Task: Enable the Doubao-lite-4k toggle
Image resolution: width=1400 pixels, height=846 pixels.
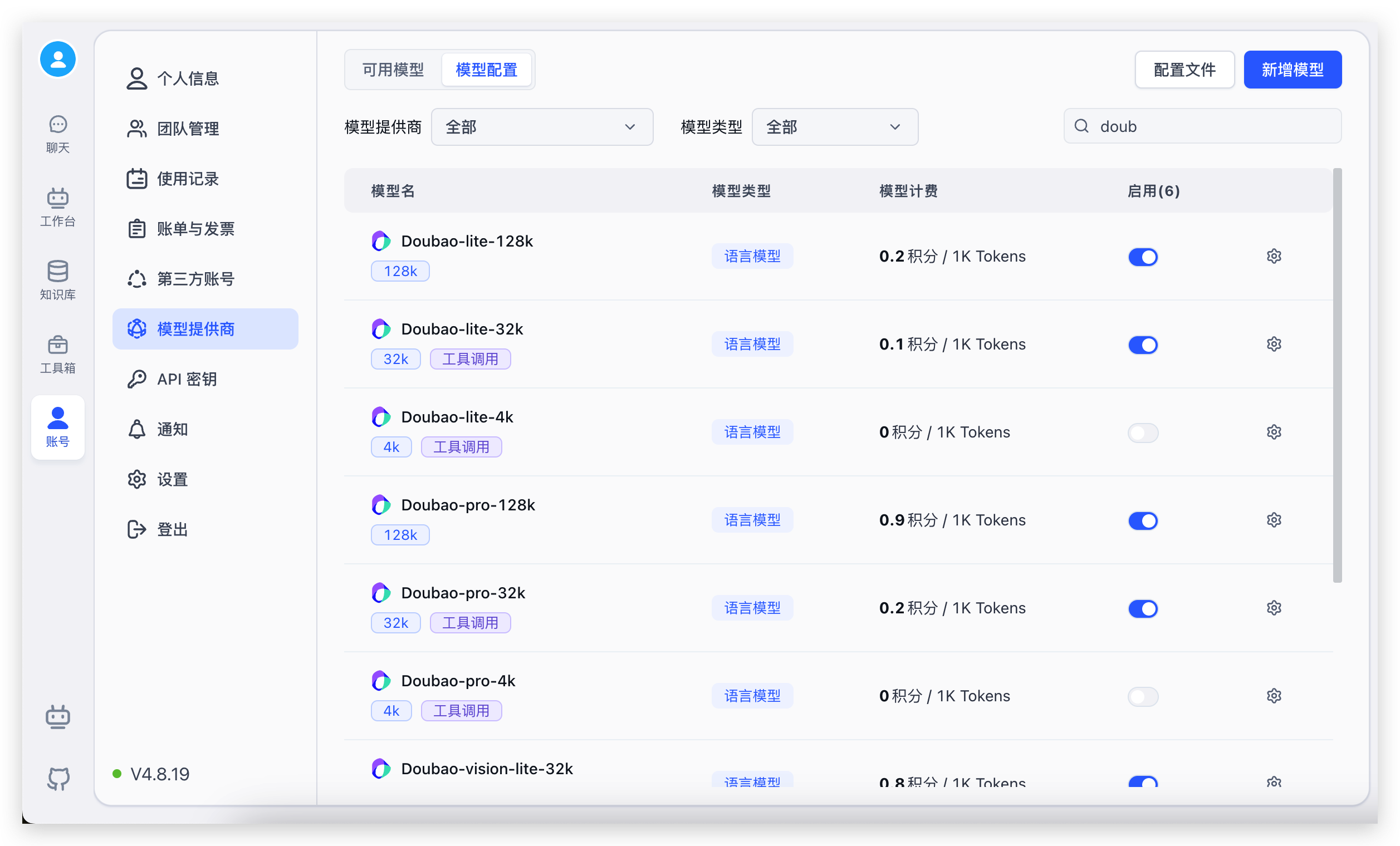Action: pos(1143,432)
